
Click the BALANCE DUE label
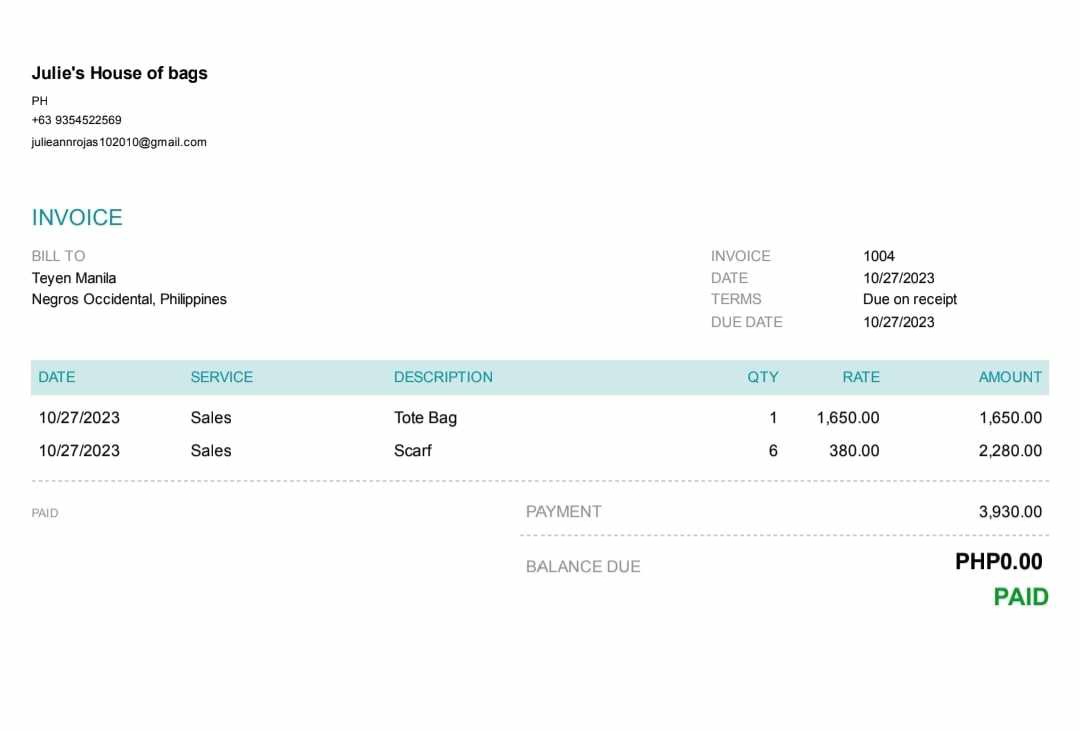583,567
